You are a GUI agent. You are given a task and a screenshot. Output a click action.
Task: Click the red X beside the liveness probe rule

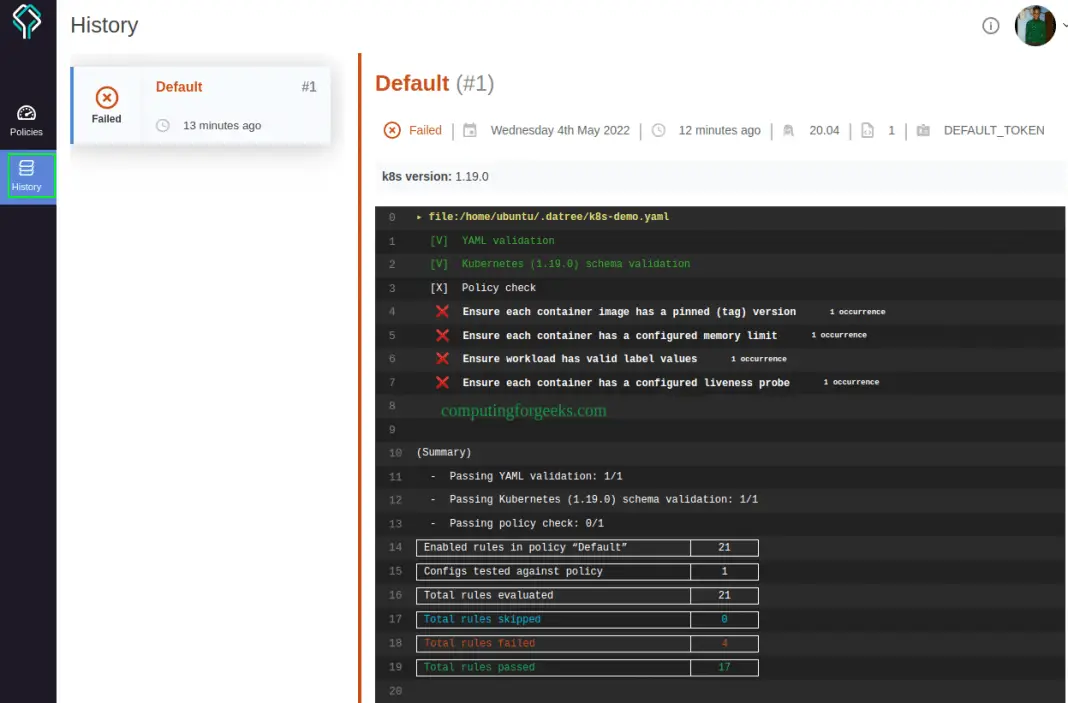444,382
